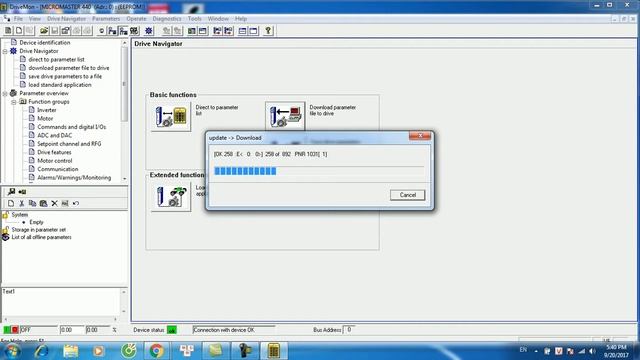Viewport: 640px width, 360px height.
Task: Click the gear-shaped Drive Navigator toolbar icon
Action: click(149, 31)
